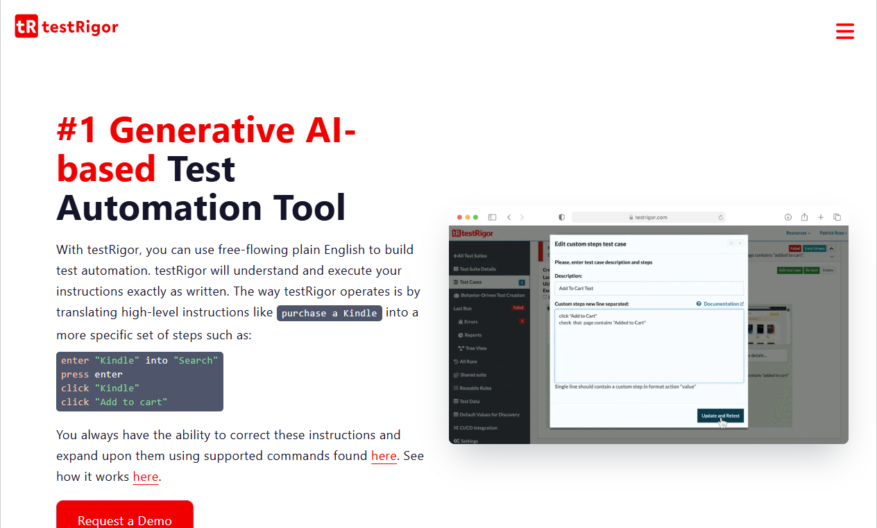Click the code line 'click "Add to cart"'
Image resolution: width=877 pixels, height=528 pixels.
(x=114, y=402)
